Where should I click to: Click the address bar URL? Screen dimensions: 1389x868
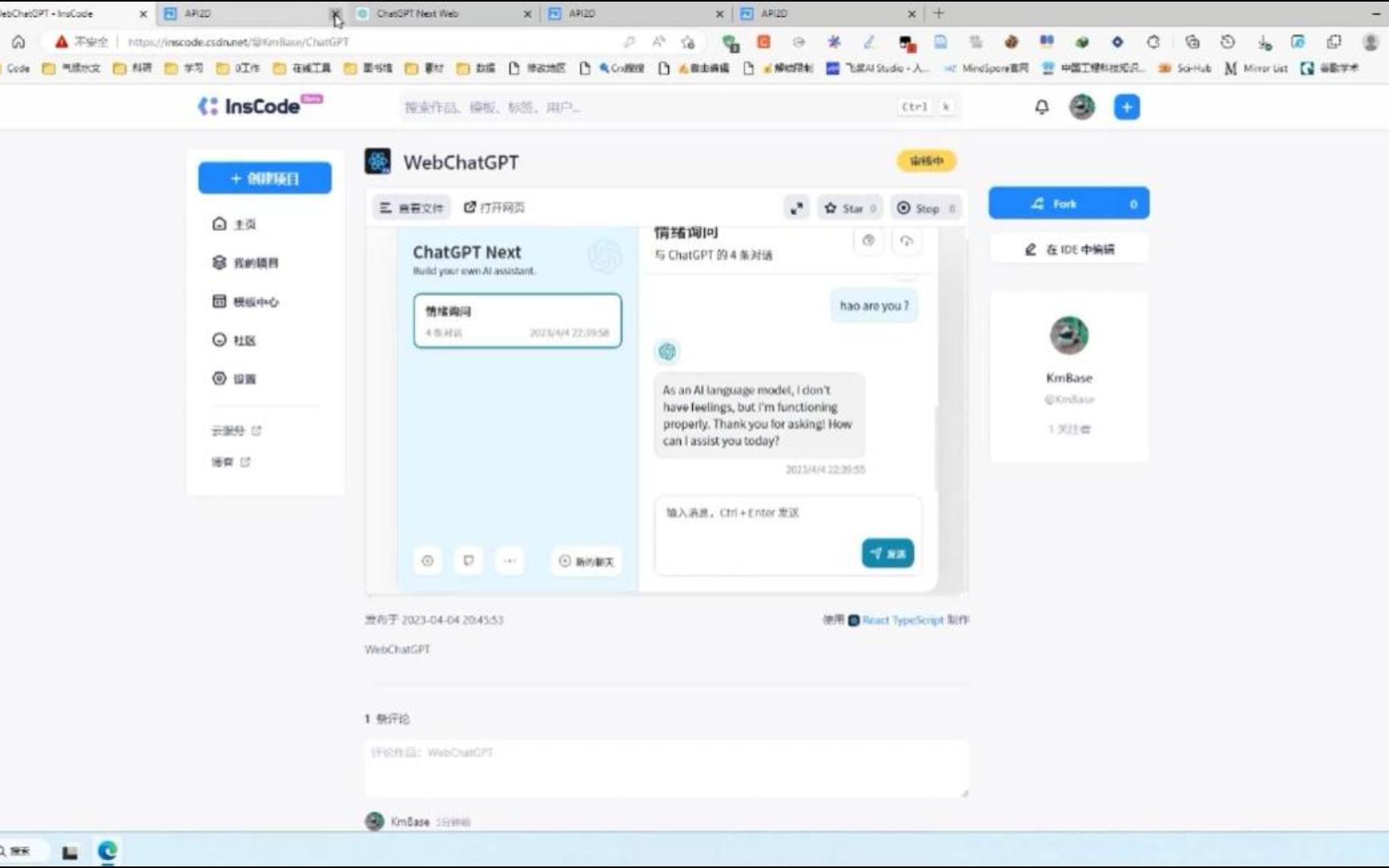[x=239, y=42]
